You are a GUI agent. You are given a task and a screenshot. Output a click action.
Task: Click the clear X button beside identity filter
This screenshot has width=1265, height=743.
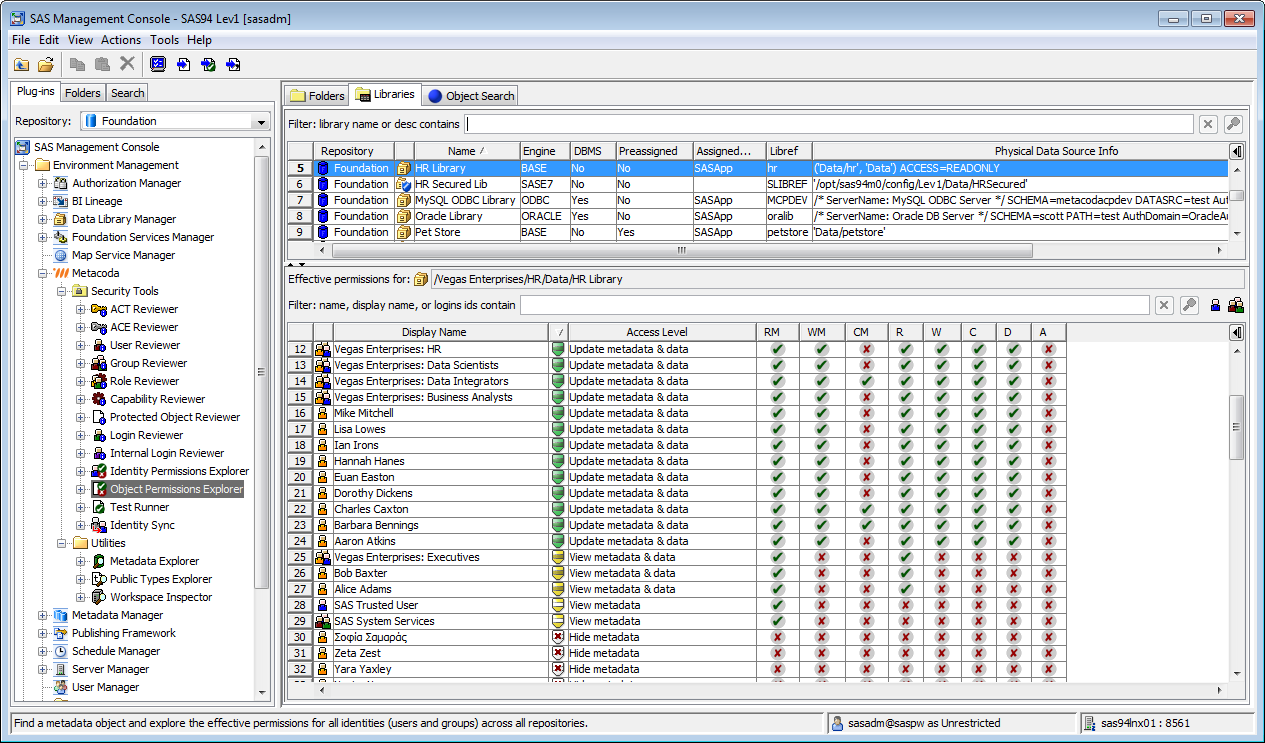1164,305
